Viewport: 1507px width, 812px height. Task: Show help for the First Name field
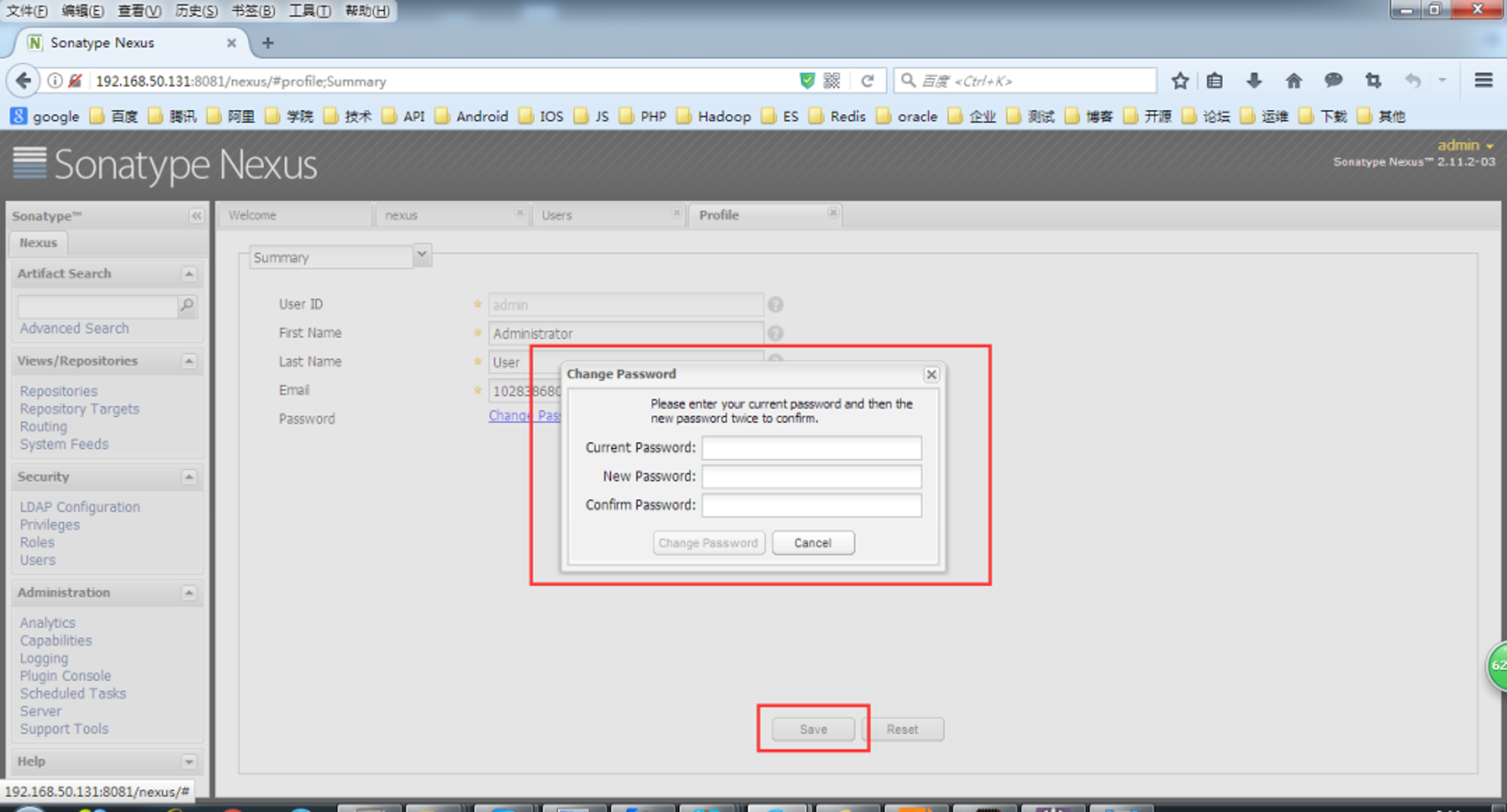coord(775,333)
